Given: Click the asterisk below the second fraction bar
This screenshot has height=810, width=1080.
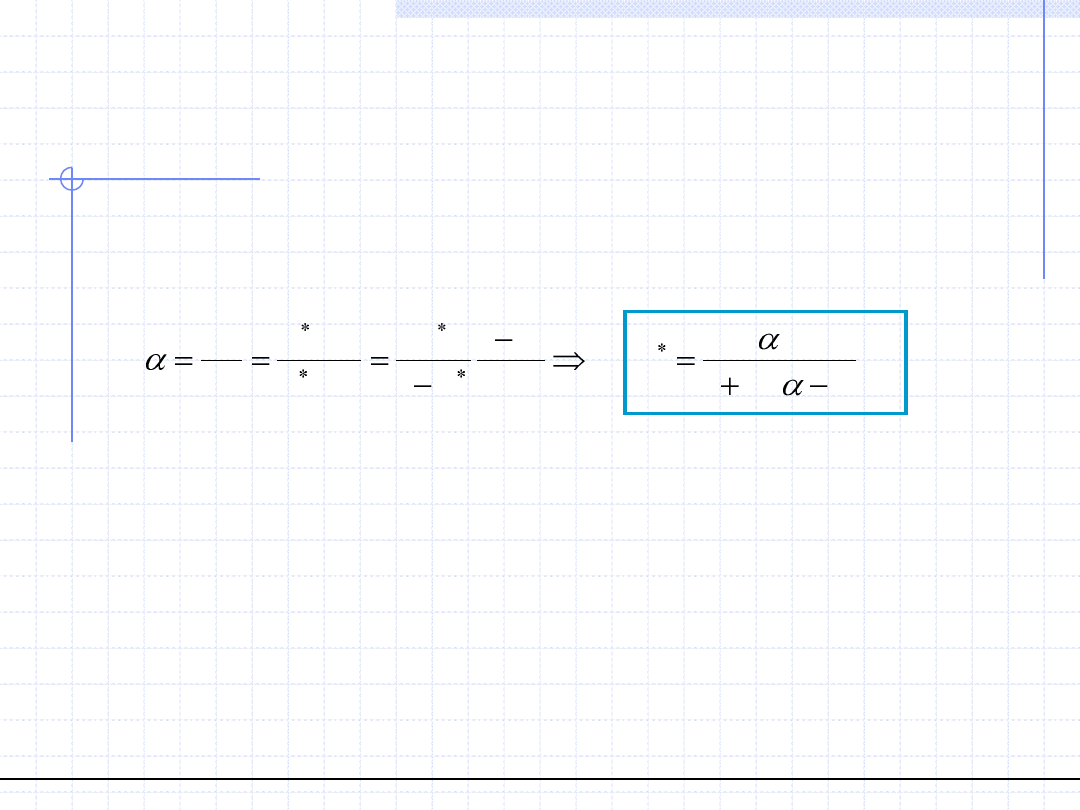Looking at the screenshot, I should 303,374.
